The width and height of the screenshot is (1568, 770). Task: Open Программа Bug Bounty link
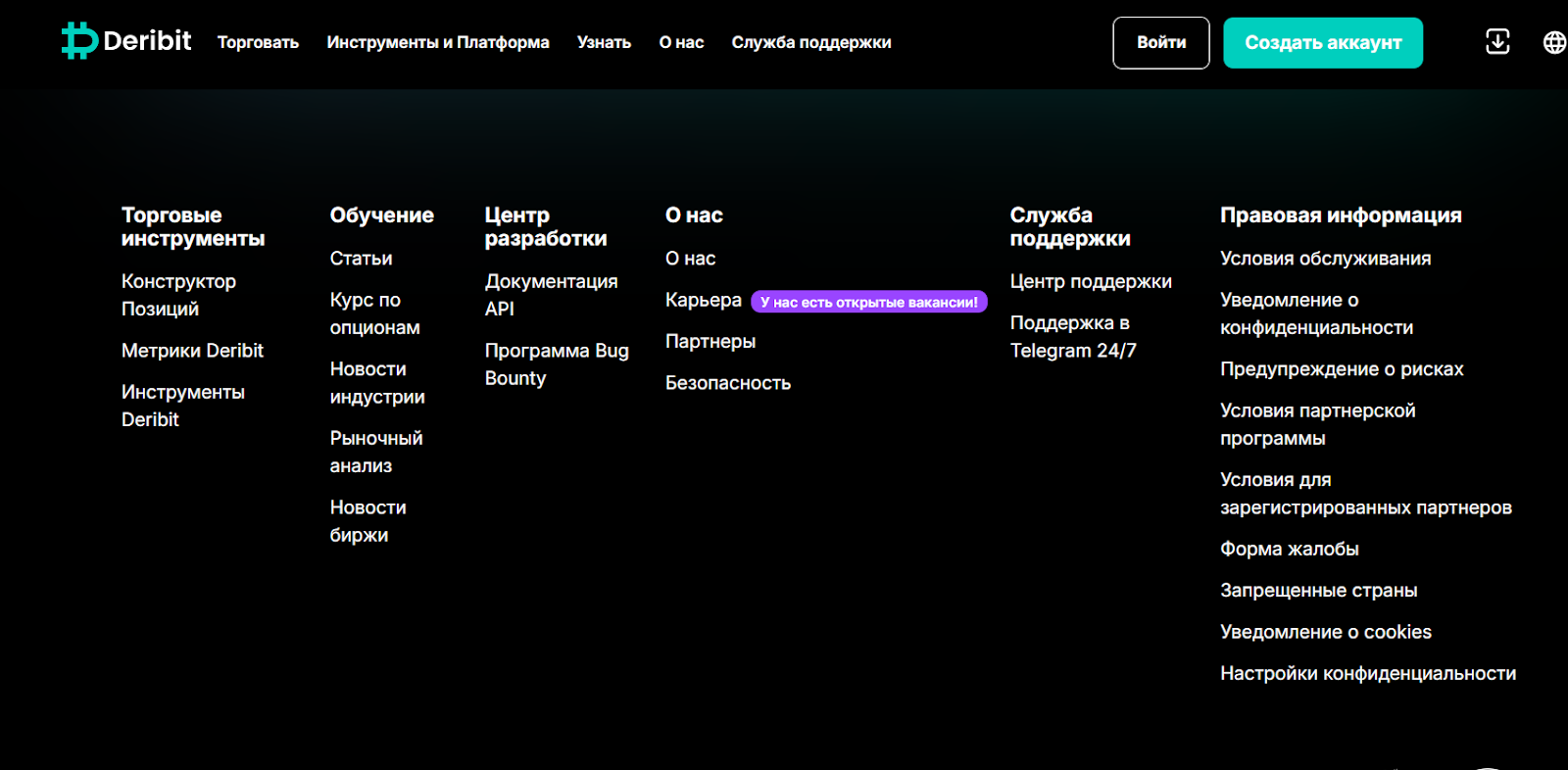click(x=557, y=364)
